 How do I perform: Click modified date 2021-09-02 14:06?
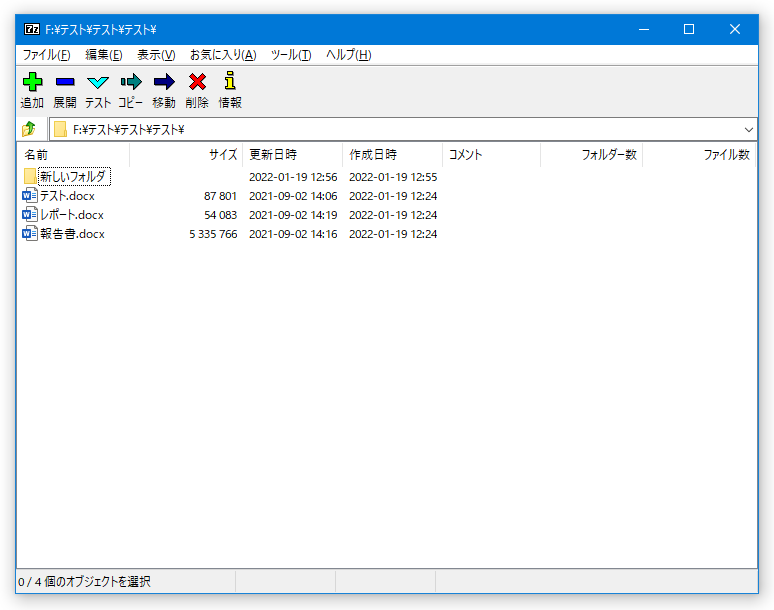coord(293,196)
